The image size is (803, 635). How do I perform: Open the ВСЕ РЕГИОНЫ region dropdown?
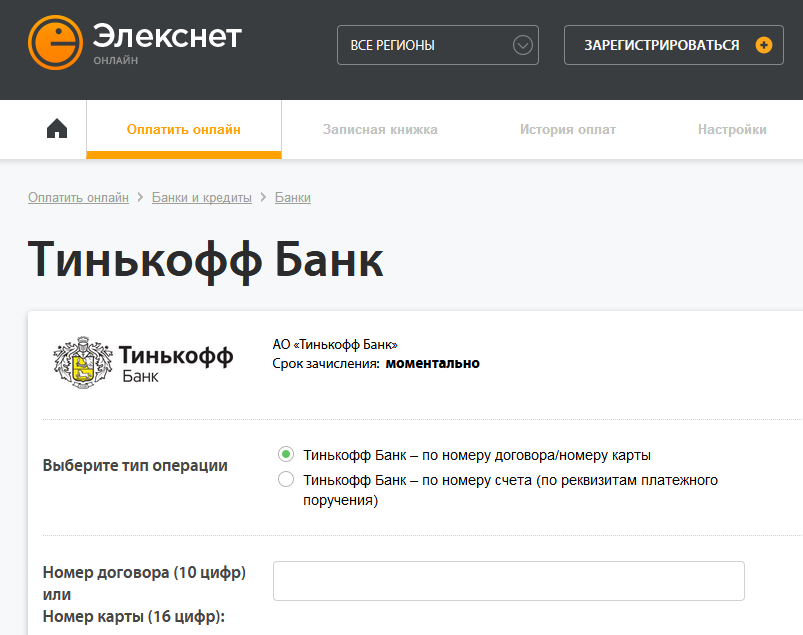pos(438,45)
